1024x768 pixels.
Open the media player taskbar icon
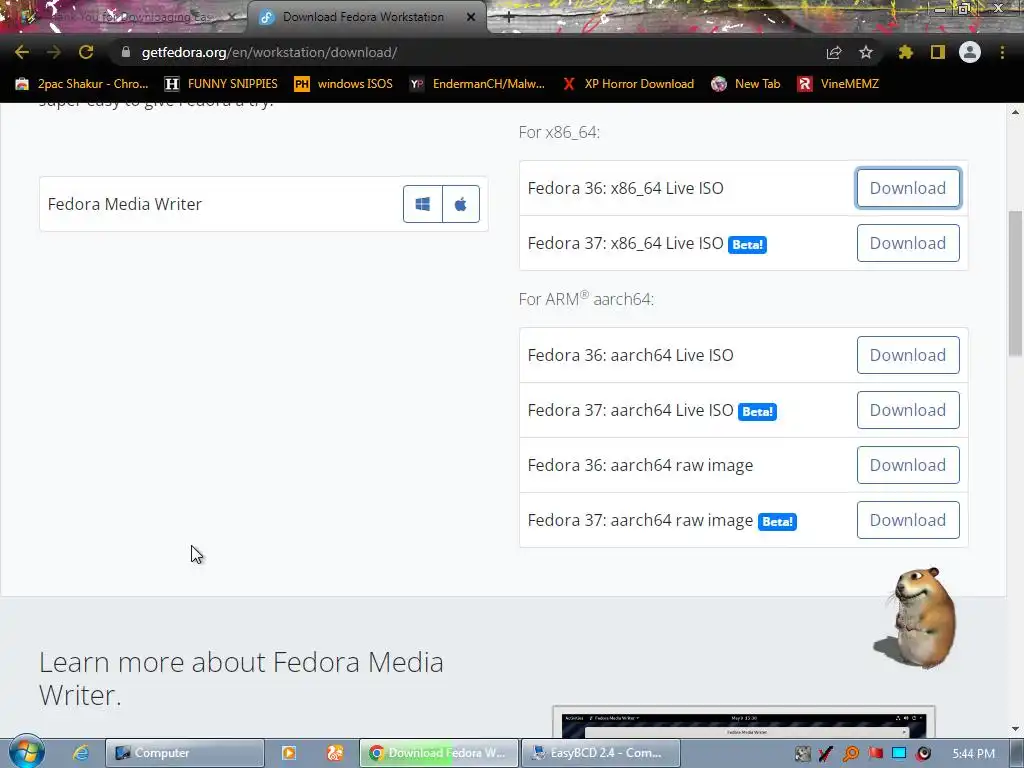[289, 753]
